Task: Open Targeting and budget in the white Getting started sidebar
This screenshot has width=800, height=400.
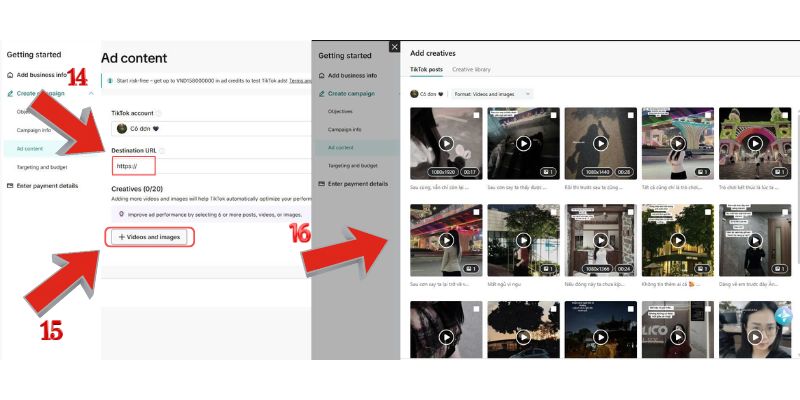Action: point(42,167)
